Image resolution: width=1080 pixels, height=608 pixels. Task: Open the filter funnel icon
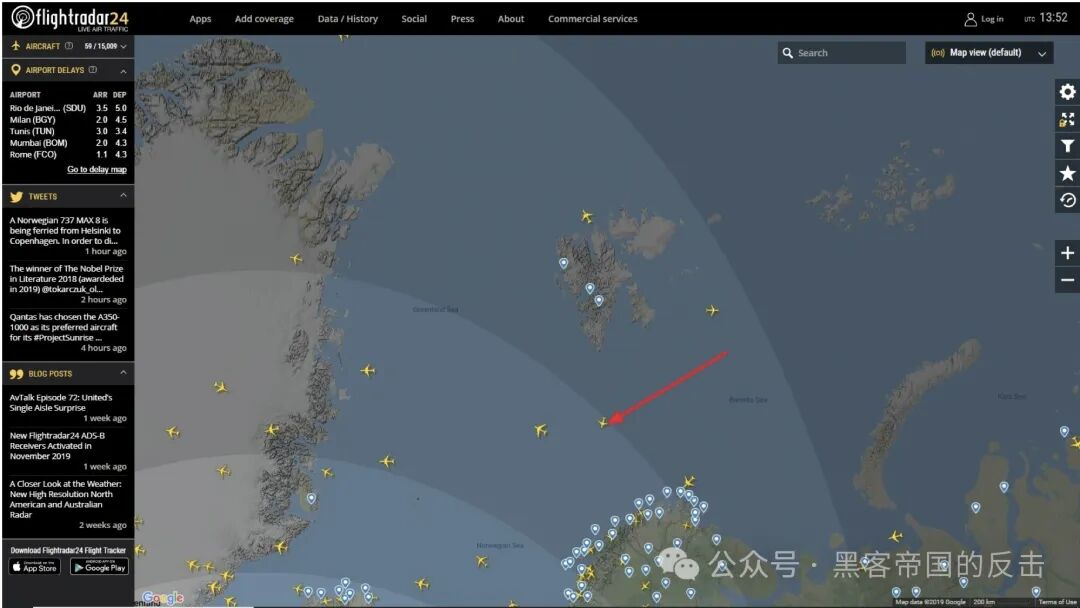coord(1067,146)
